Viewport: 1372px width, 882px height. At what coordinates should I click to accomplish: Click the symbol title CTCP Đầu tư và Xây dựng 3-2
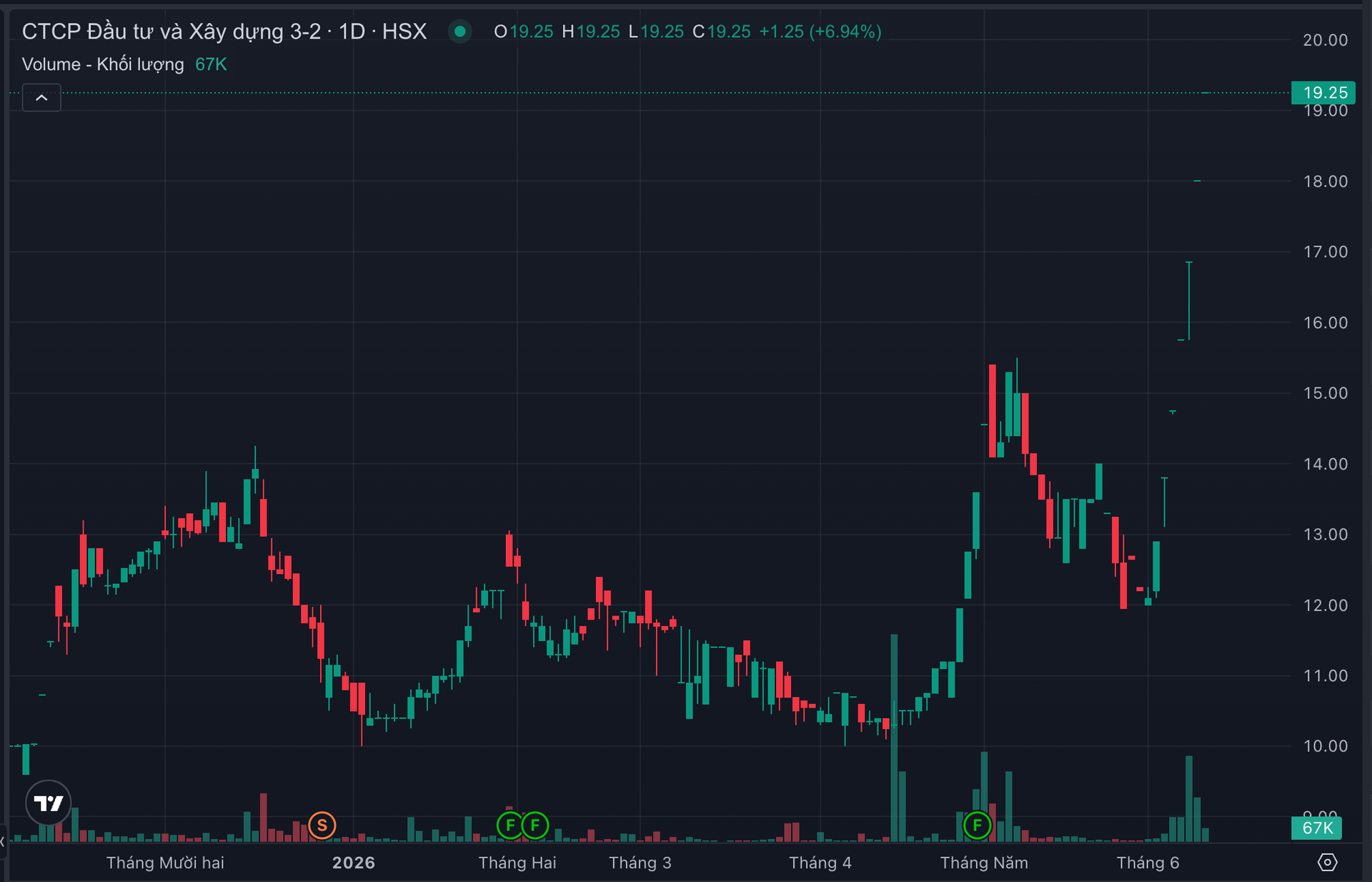[171, 31]
